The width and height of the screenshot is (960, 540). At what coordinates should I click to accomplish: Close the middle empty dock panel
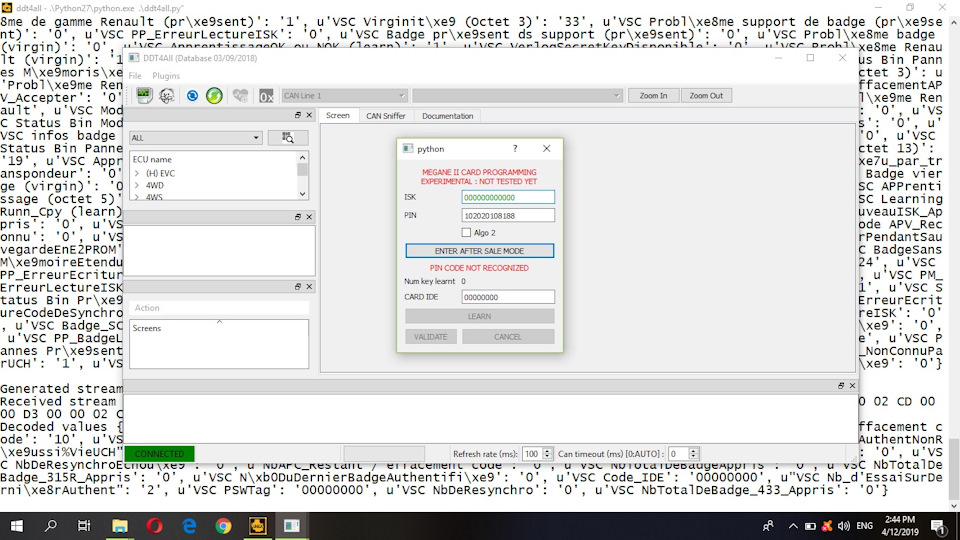pos(309,217)
